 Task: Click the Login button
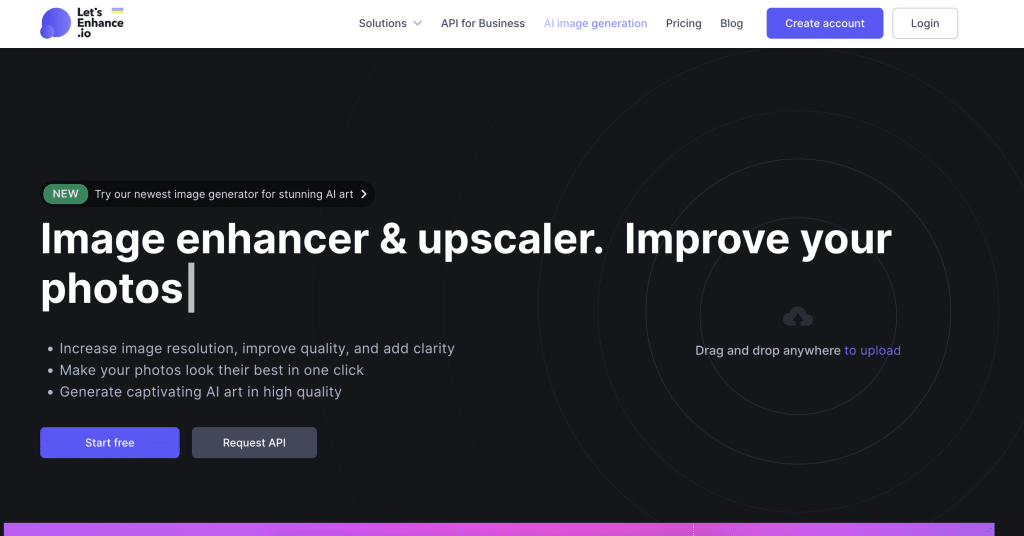[924, 23]
